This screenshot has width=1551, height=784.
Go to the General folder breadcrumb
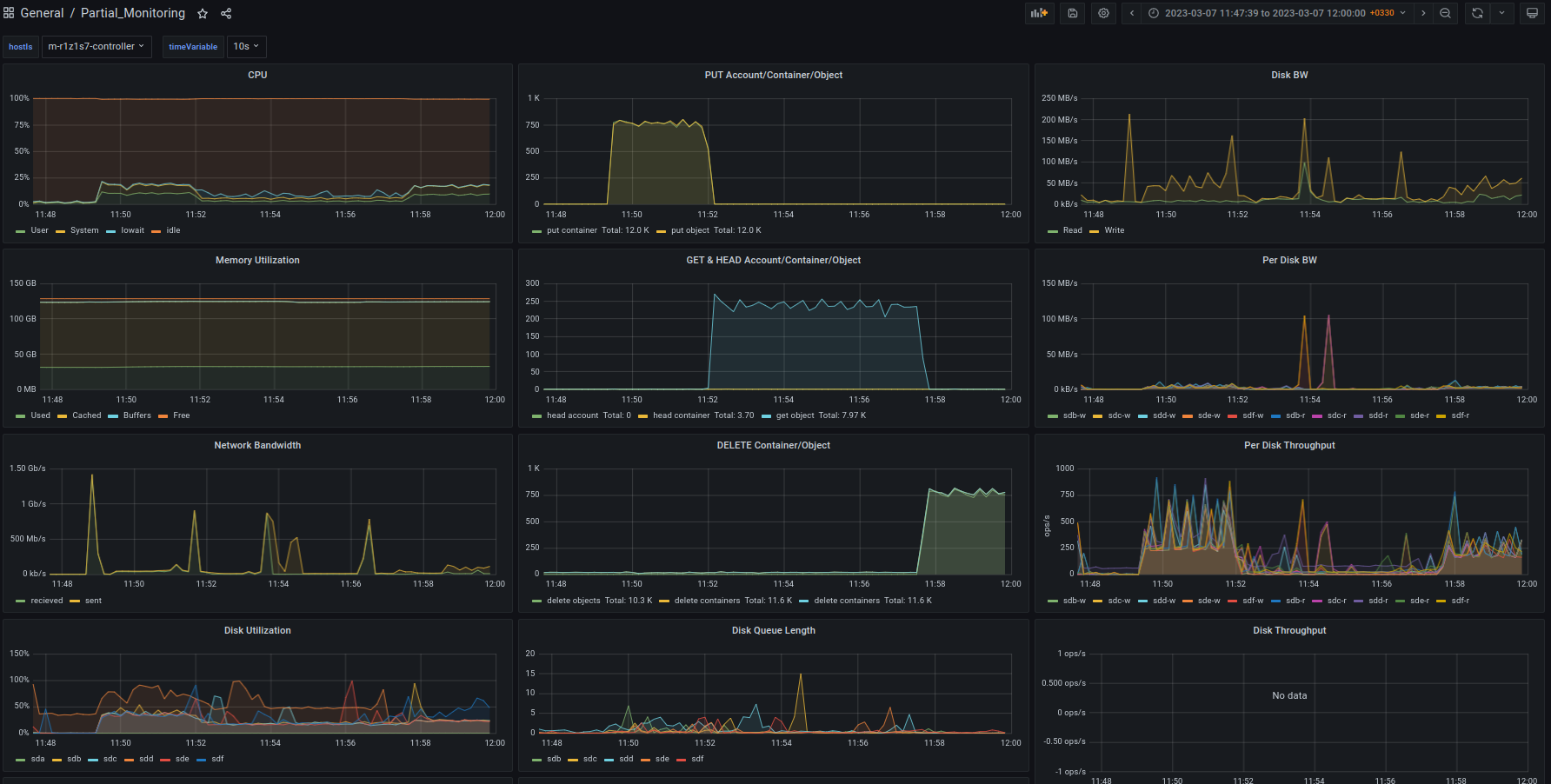click(x=42, y=13)
